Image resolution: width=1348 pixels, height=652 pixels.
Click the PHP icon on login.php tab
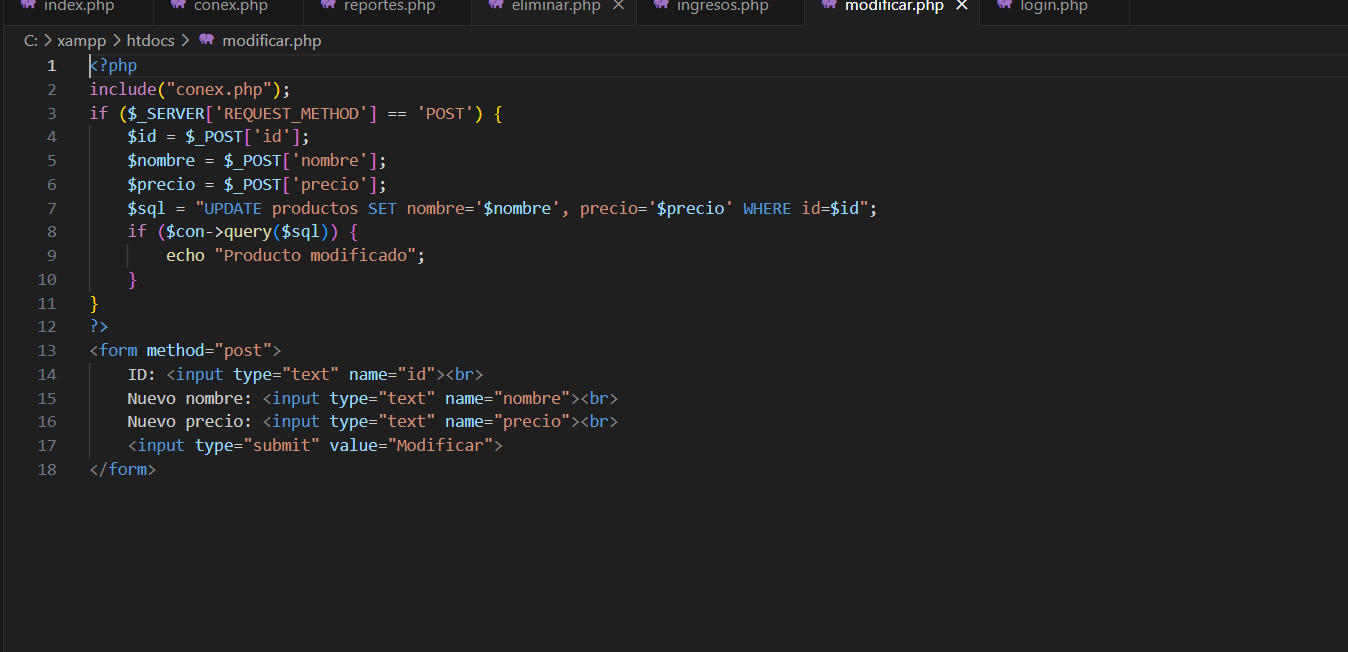1004,5
